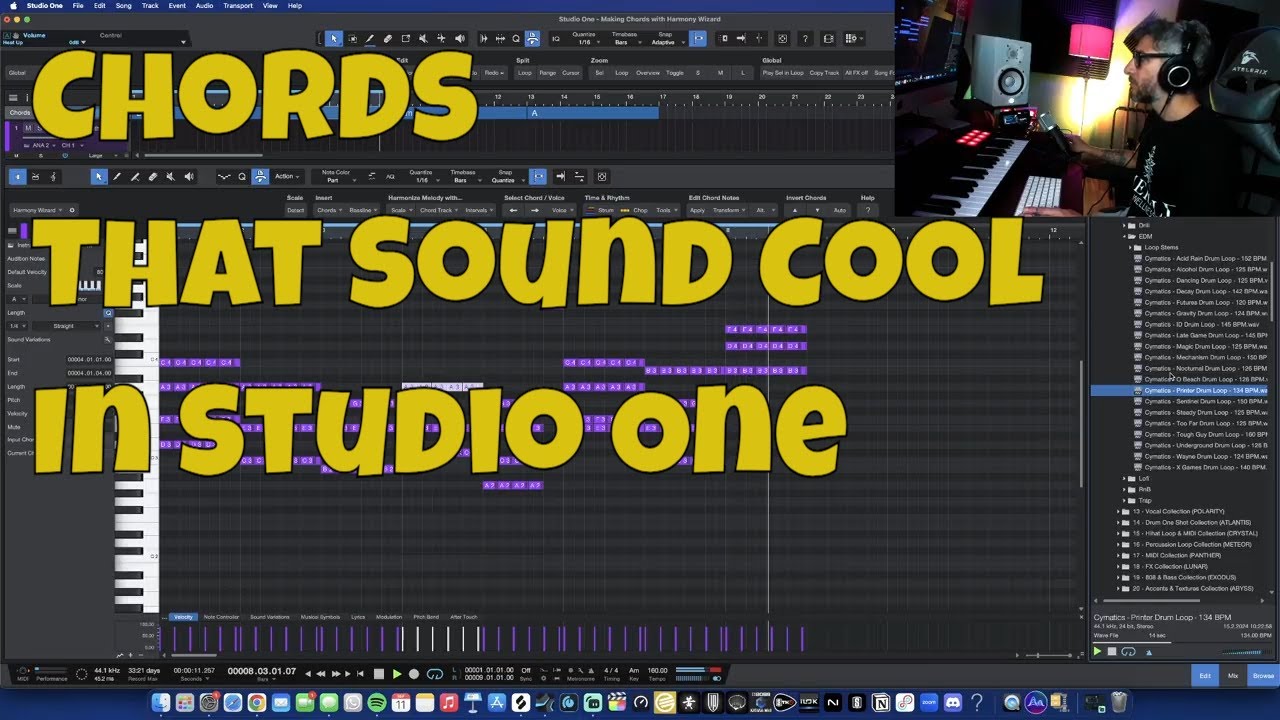Open Discord from the Dock

(x=953, y=704)
